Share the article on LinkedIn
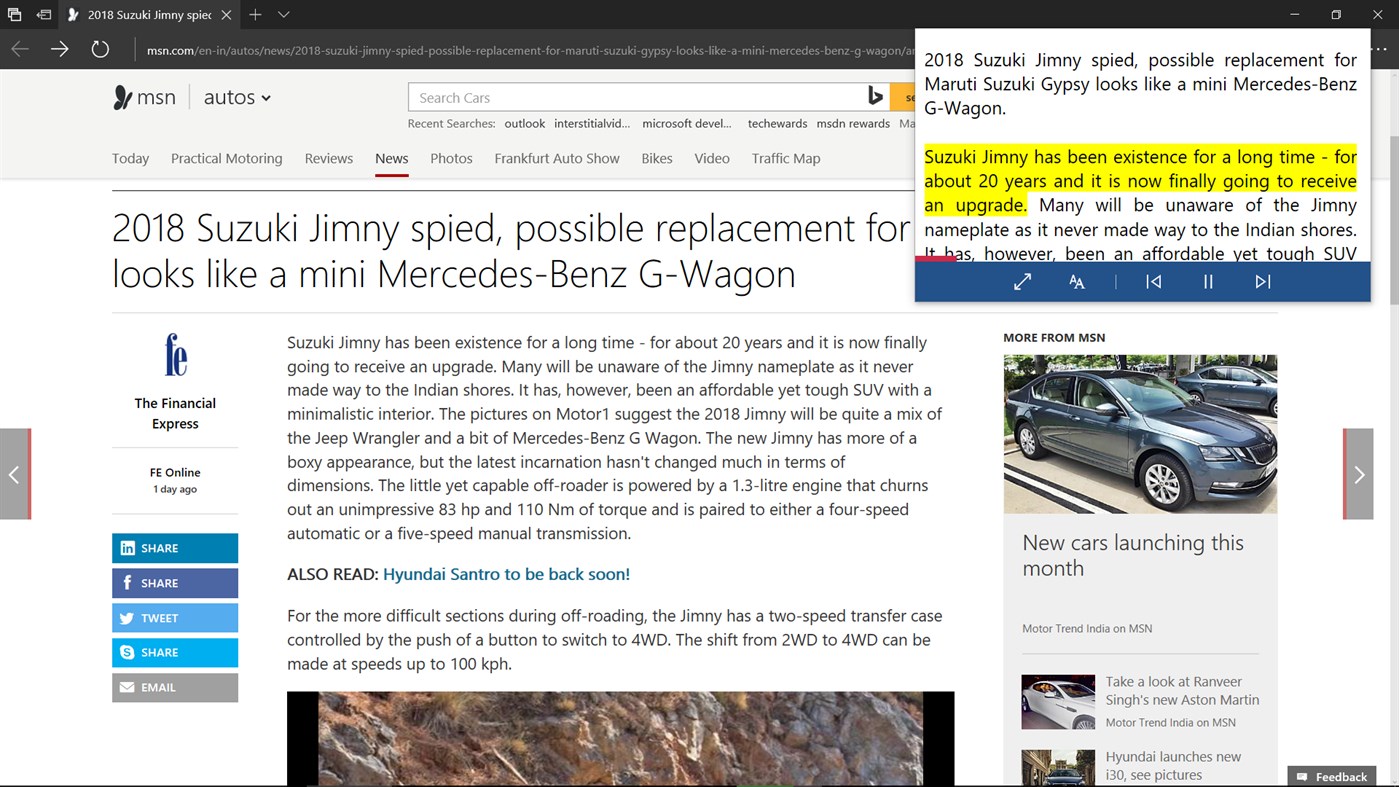Image resolution: width=1399 pixels, height=787 pixels. click(x=175, y=548)
